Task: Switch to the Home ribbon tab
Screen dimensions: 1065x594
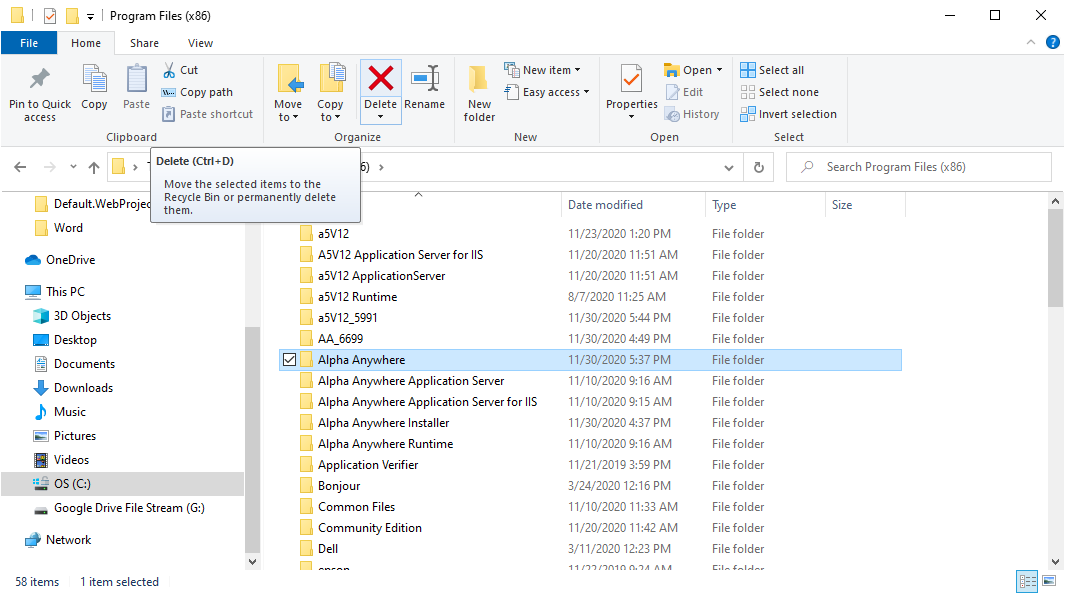Action: click(86, 43)
